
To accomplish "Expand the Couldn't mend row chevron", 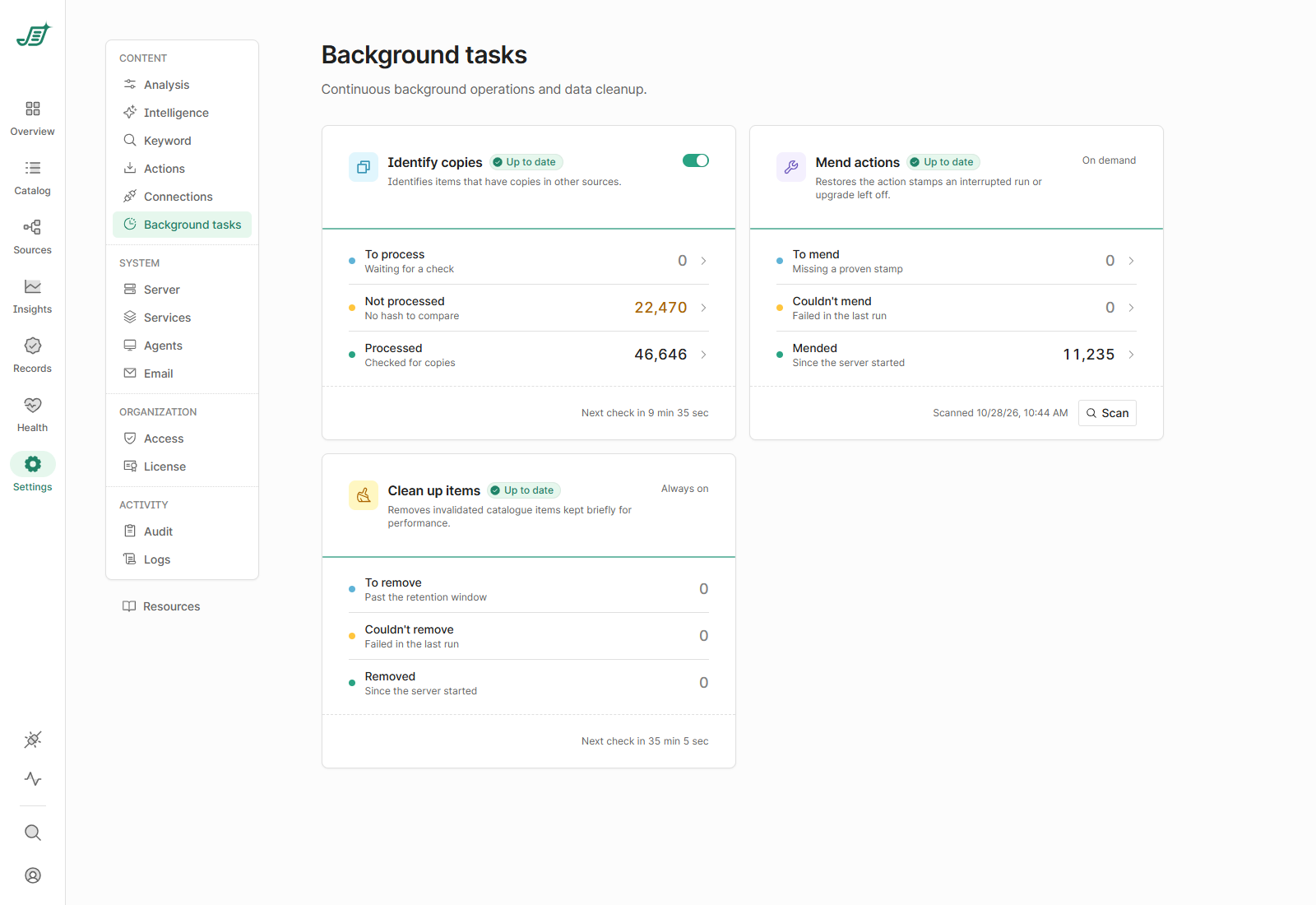I will point(1132,308).
